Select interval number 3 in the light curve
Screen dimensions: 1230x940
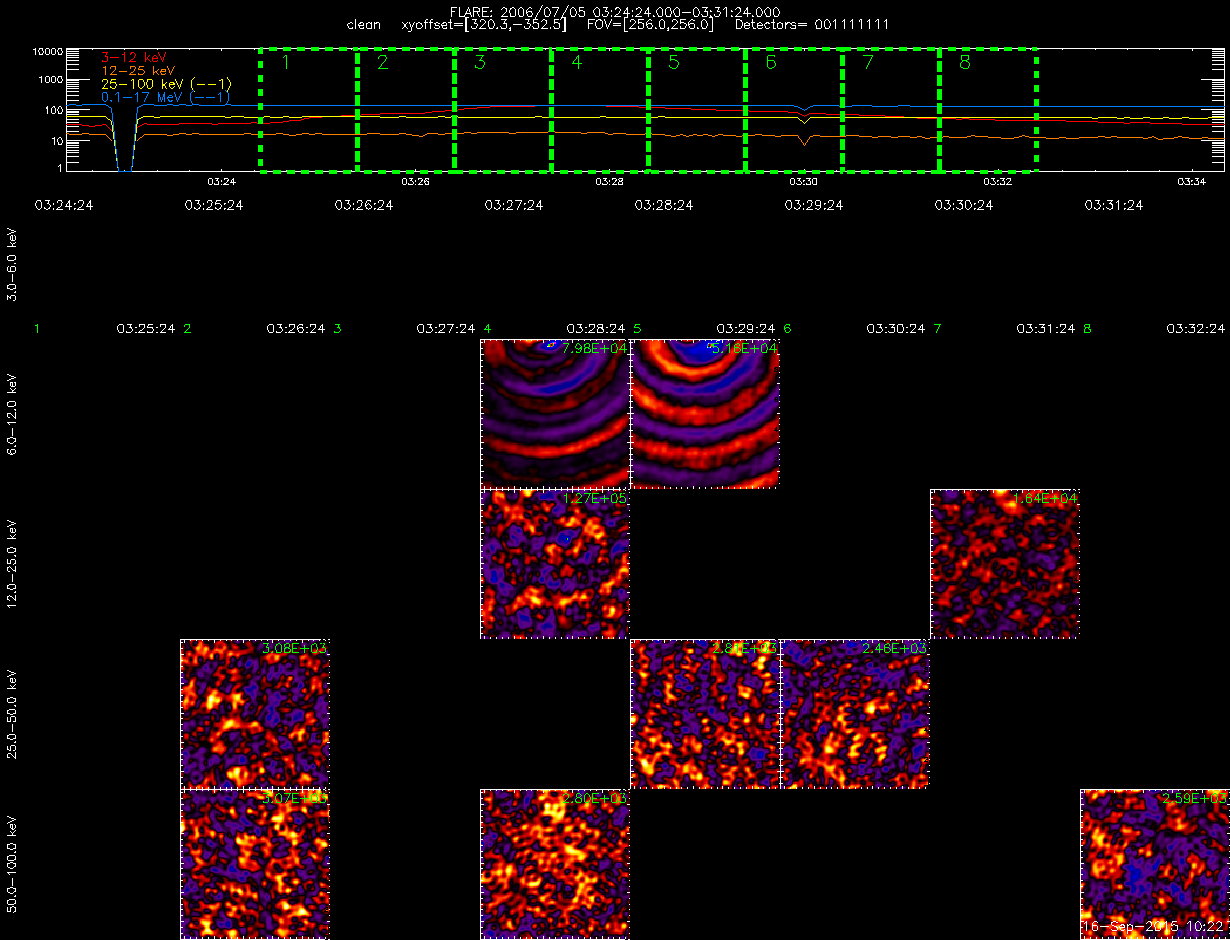[x=479, y=62]
